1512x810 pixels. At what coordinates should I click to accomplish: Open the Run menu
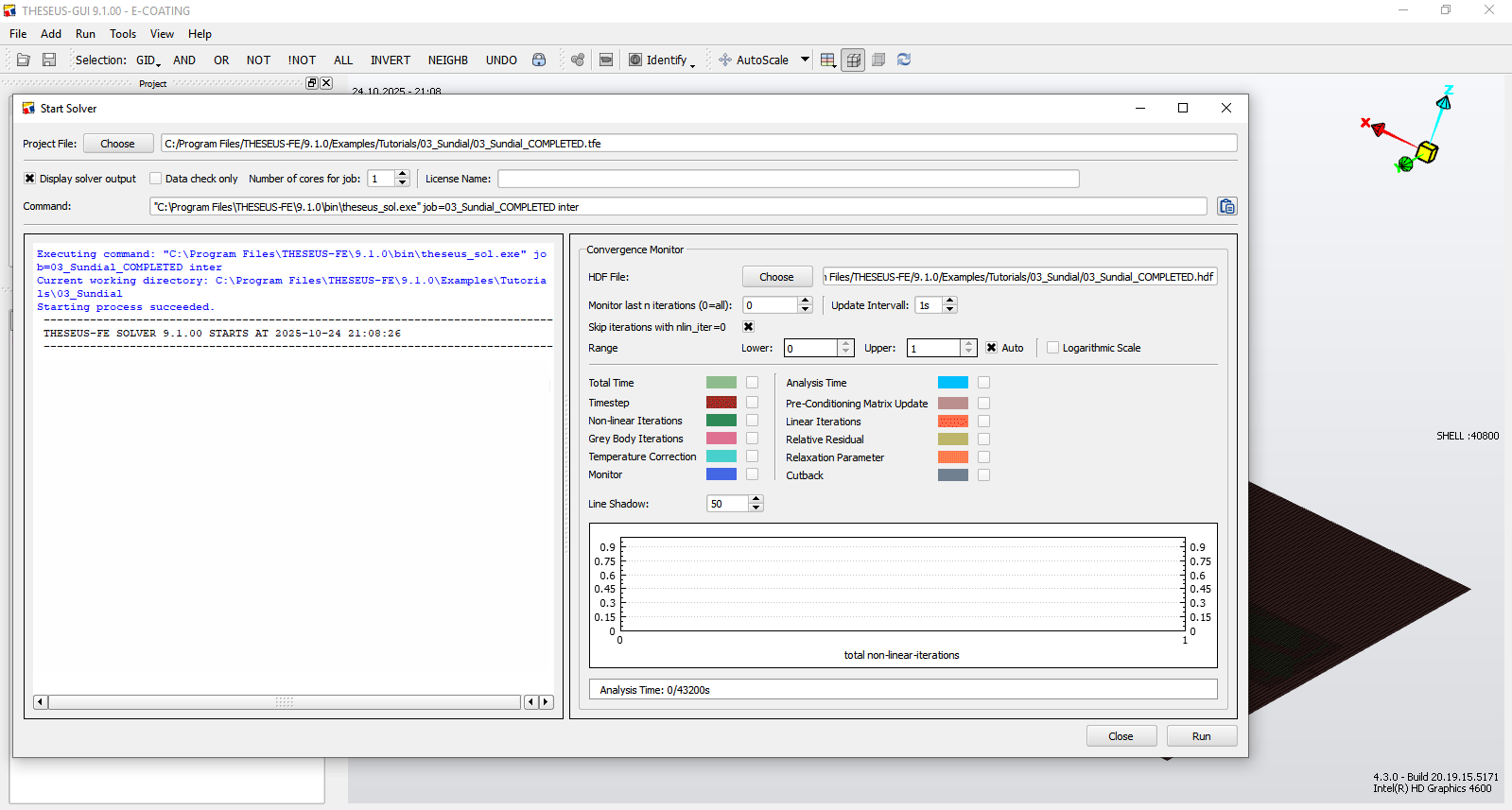85,34
